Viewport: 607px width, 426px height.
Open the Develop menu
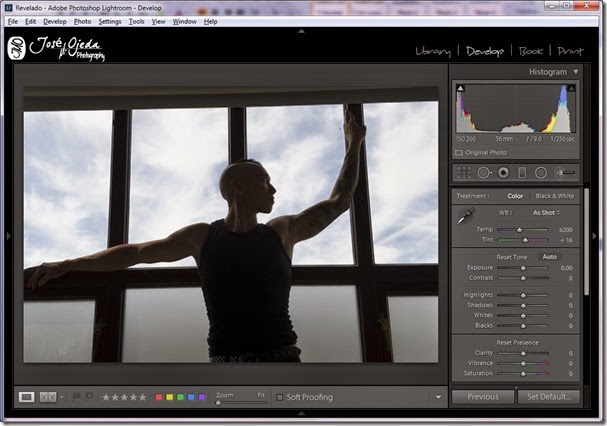point(55,22)
